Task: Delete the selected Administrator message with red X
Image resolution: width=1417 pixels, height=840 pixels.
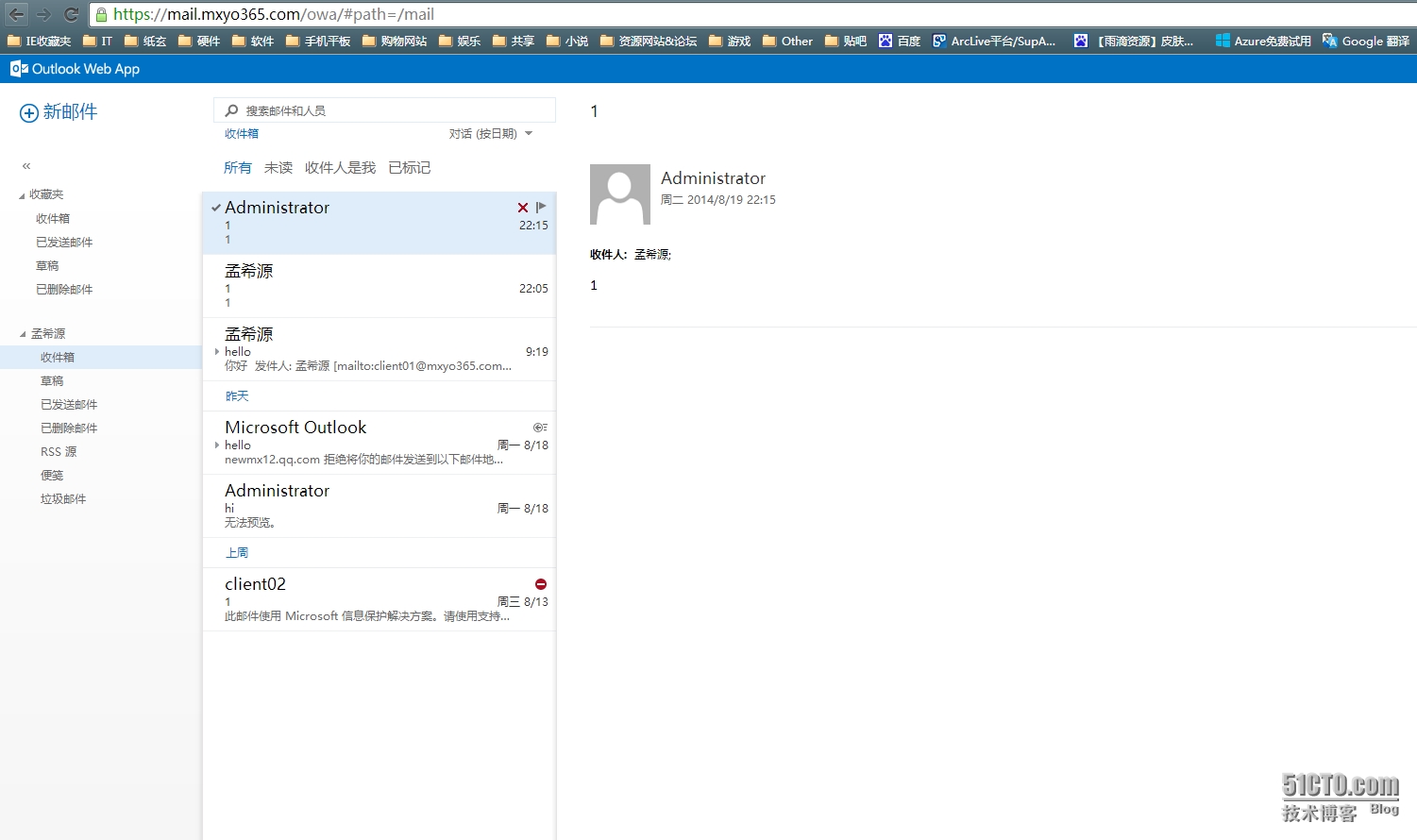Action: [x=522, y=208]
